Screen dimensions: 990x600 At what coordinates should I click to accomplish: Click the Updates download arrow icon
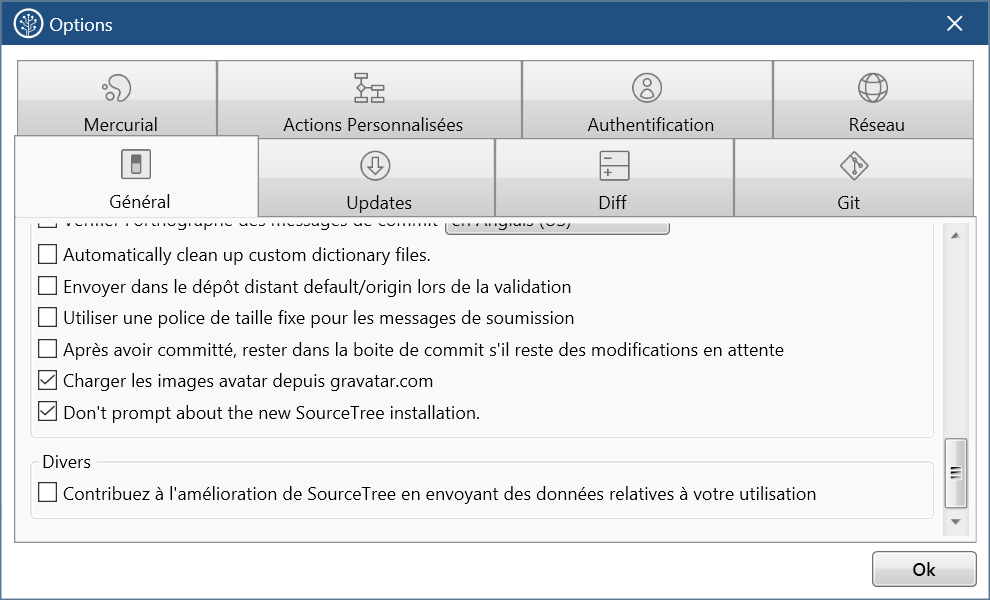[x=376, y=165]
